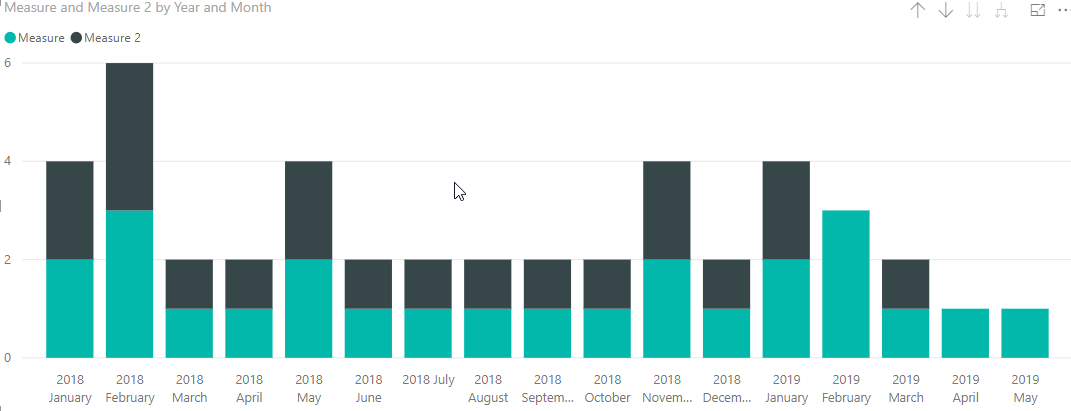This screenshot has height=411, width=1071.
Task: Select 2018 June teal Measure segment
Action: click(368, 333)
